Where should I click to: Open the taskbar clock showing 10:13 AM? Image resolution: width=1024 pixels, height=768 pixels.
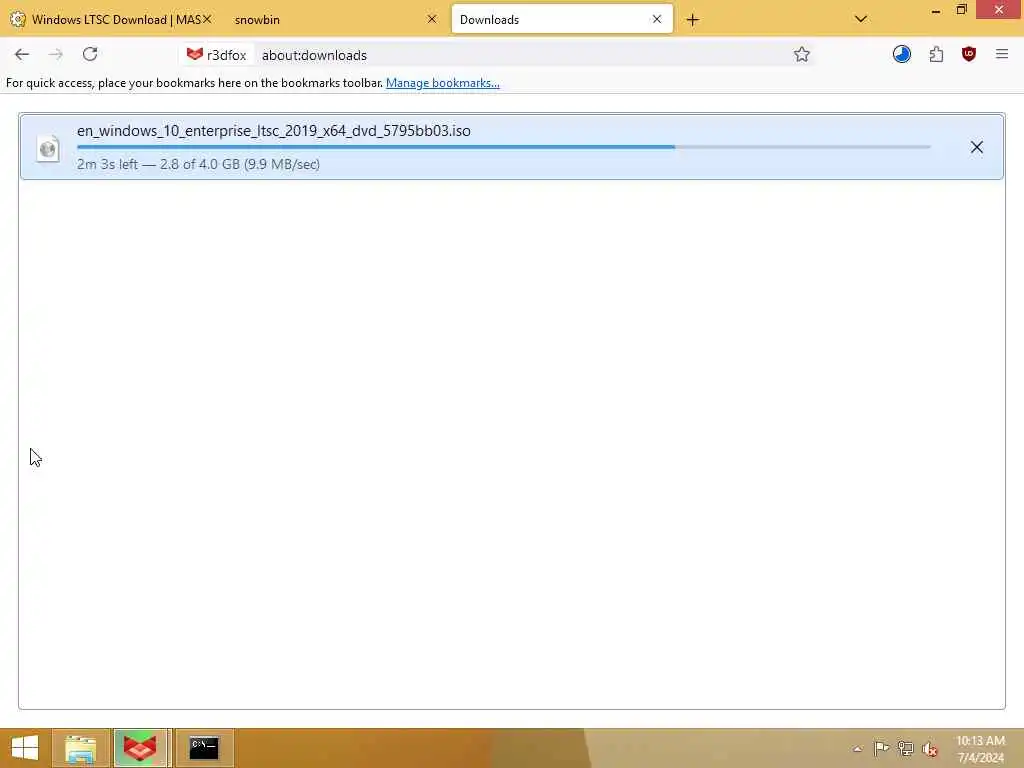click(x=980, y=749)
